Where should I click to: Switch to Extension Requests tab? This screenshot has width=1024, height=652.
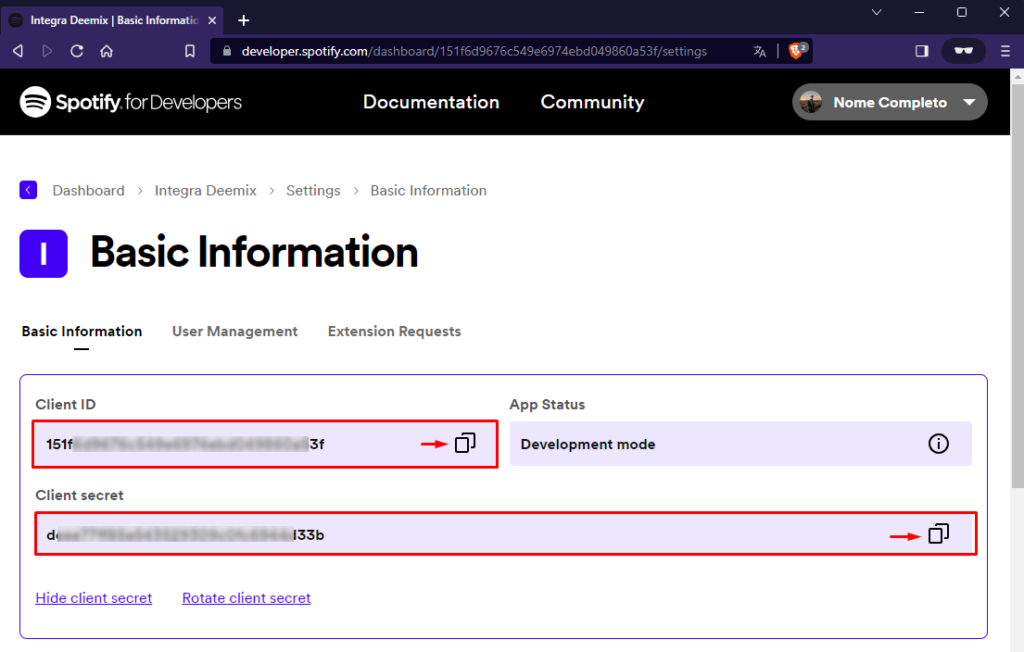point(394,331)
